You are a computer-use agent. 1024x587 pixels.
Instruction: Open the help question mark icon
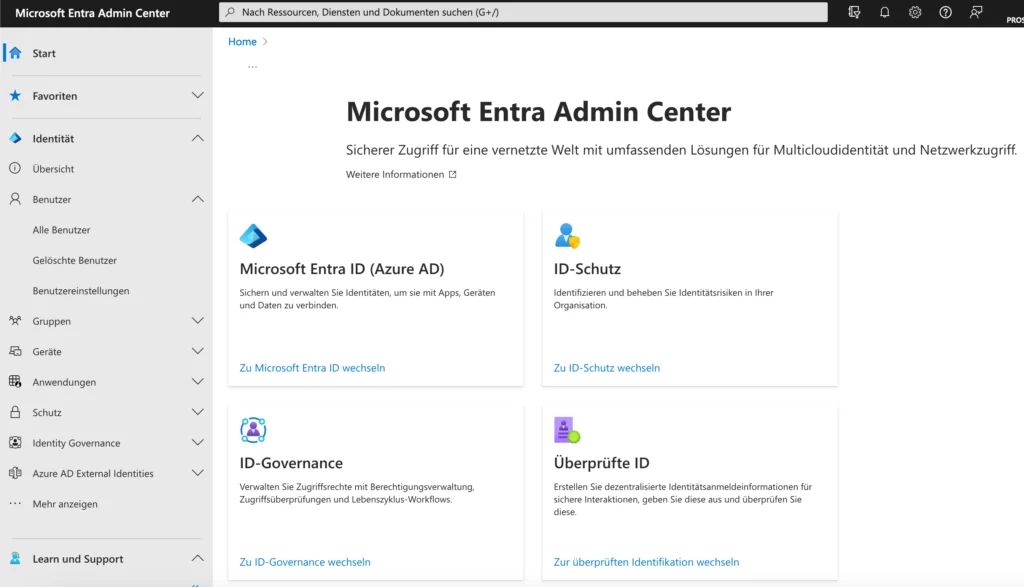pos(945,12)
